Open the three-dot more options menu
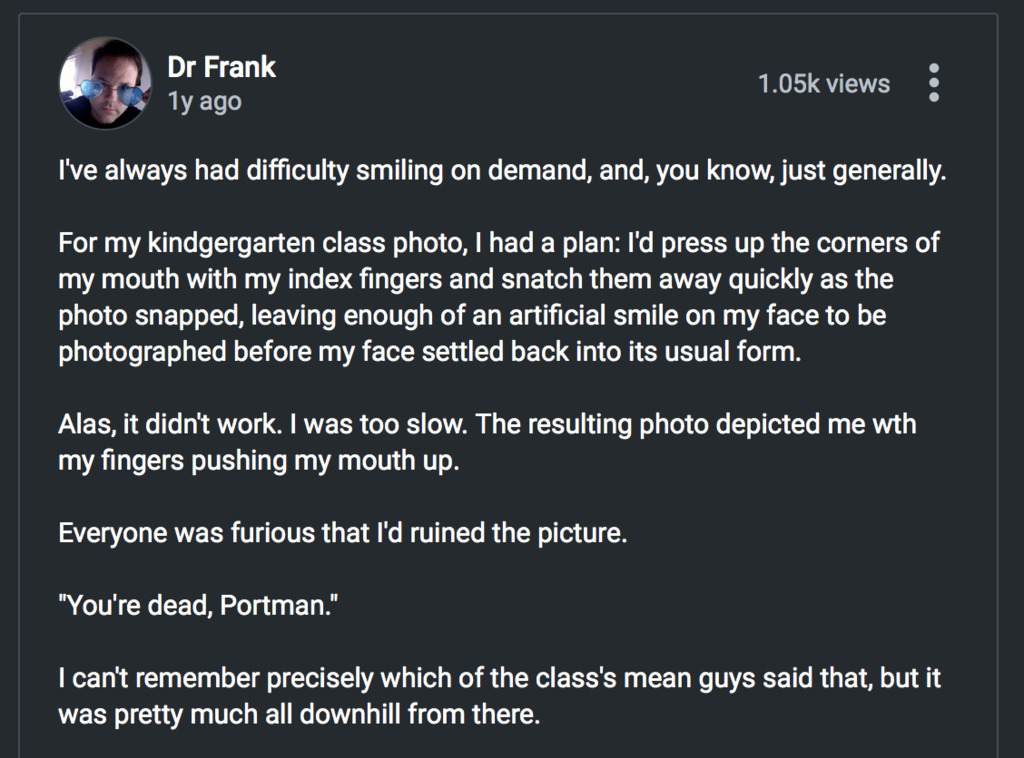This screenshot has height=758, width=1024. (933, 84)
